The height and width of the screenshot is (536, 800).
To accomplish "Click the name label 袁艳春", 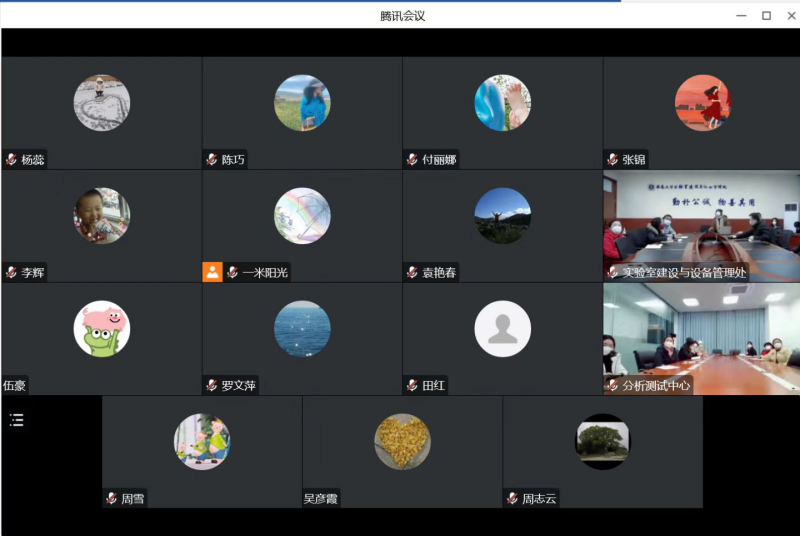I will coord(439,273).
